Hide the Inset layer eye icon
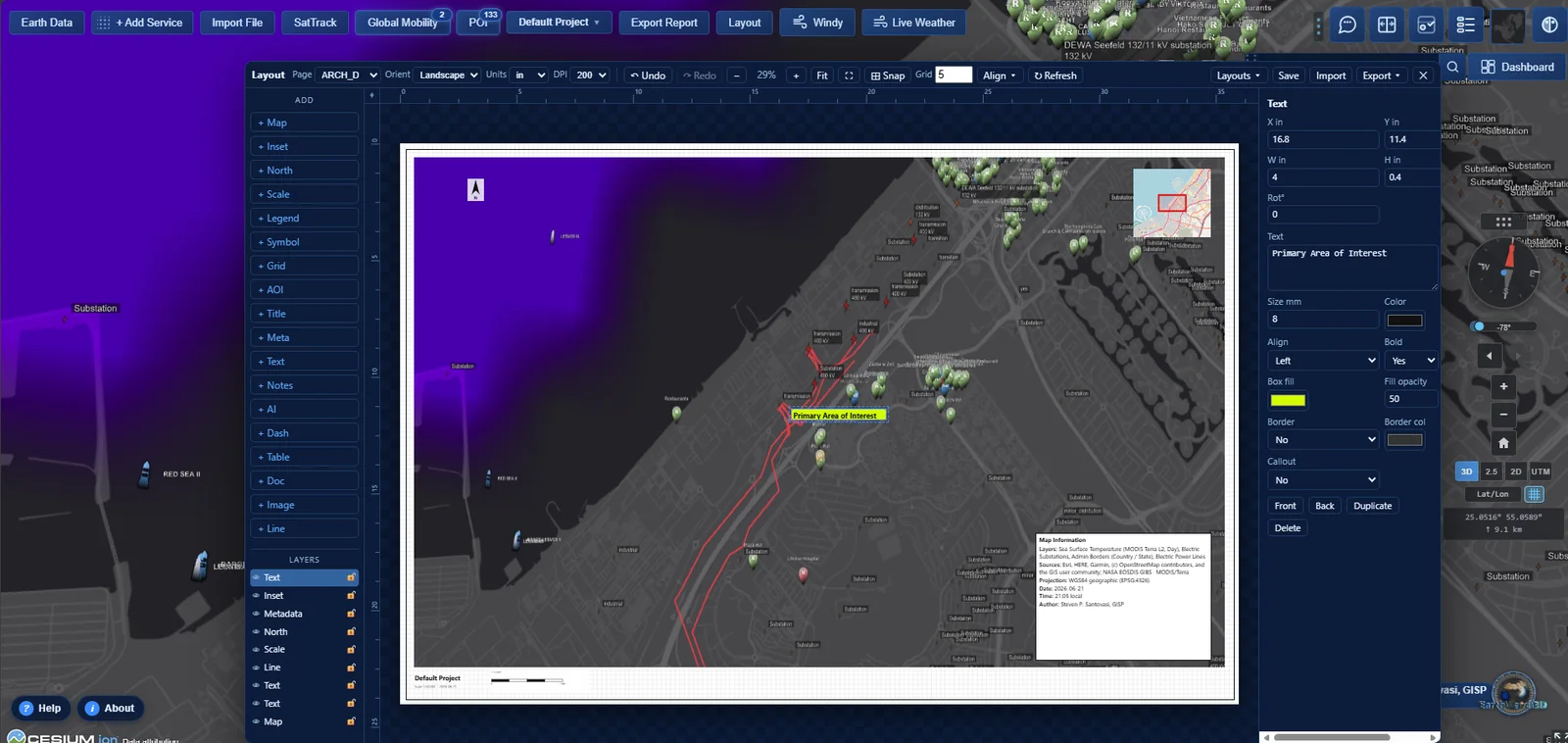 (x=257, y=596)
